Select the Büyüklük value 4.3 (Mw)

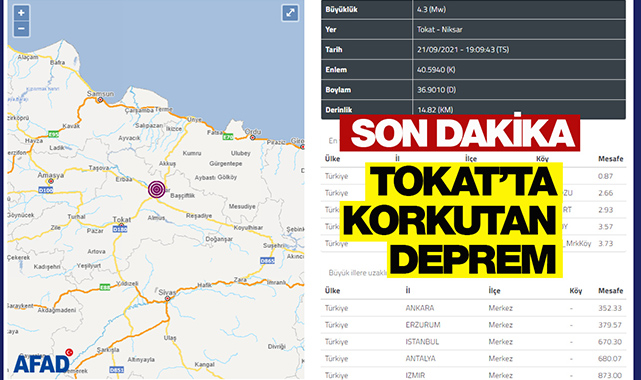431,9
